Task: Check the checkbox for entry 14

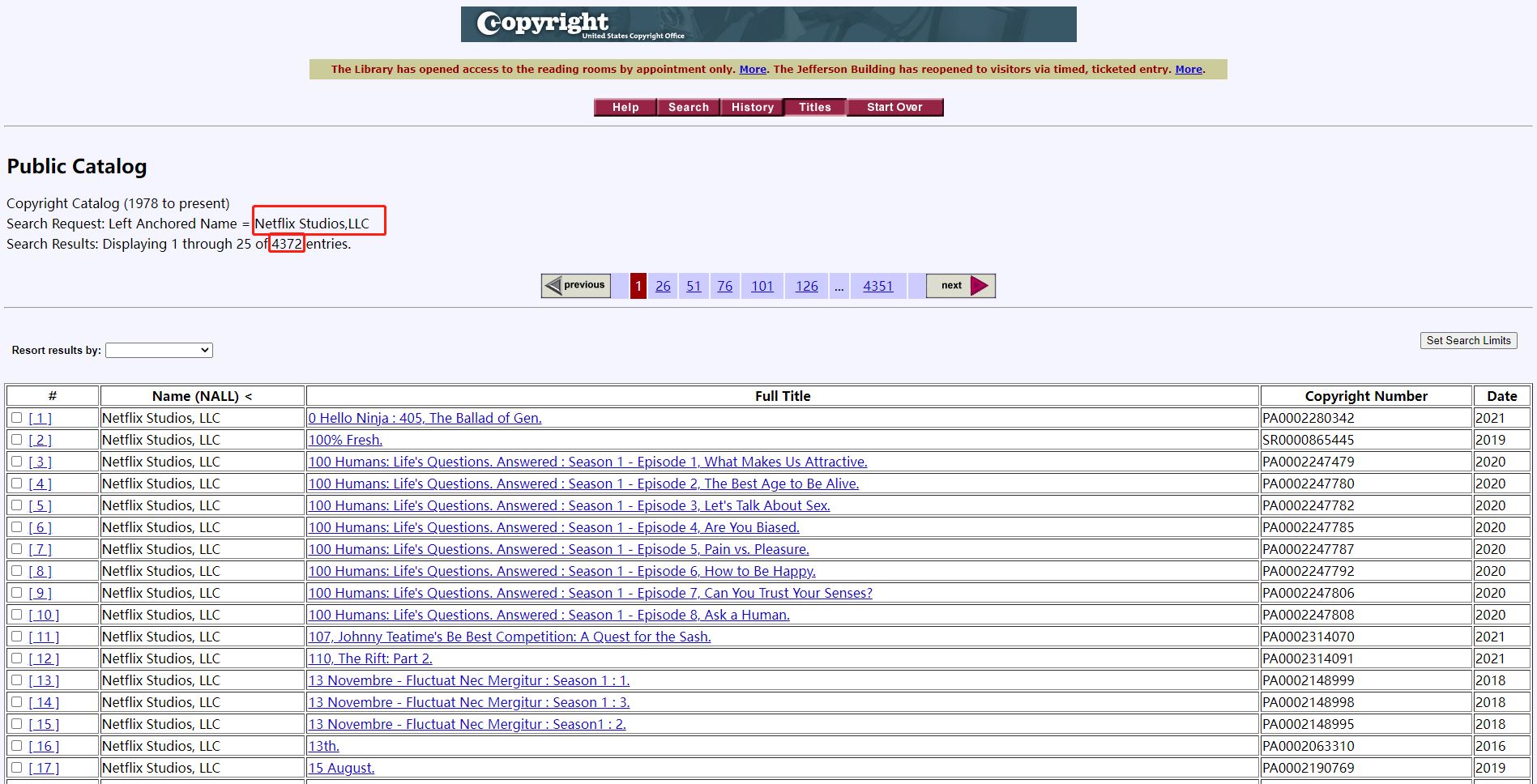Action: [x=16, y=702]
